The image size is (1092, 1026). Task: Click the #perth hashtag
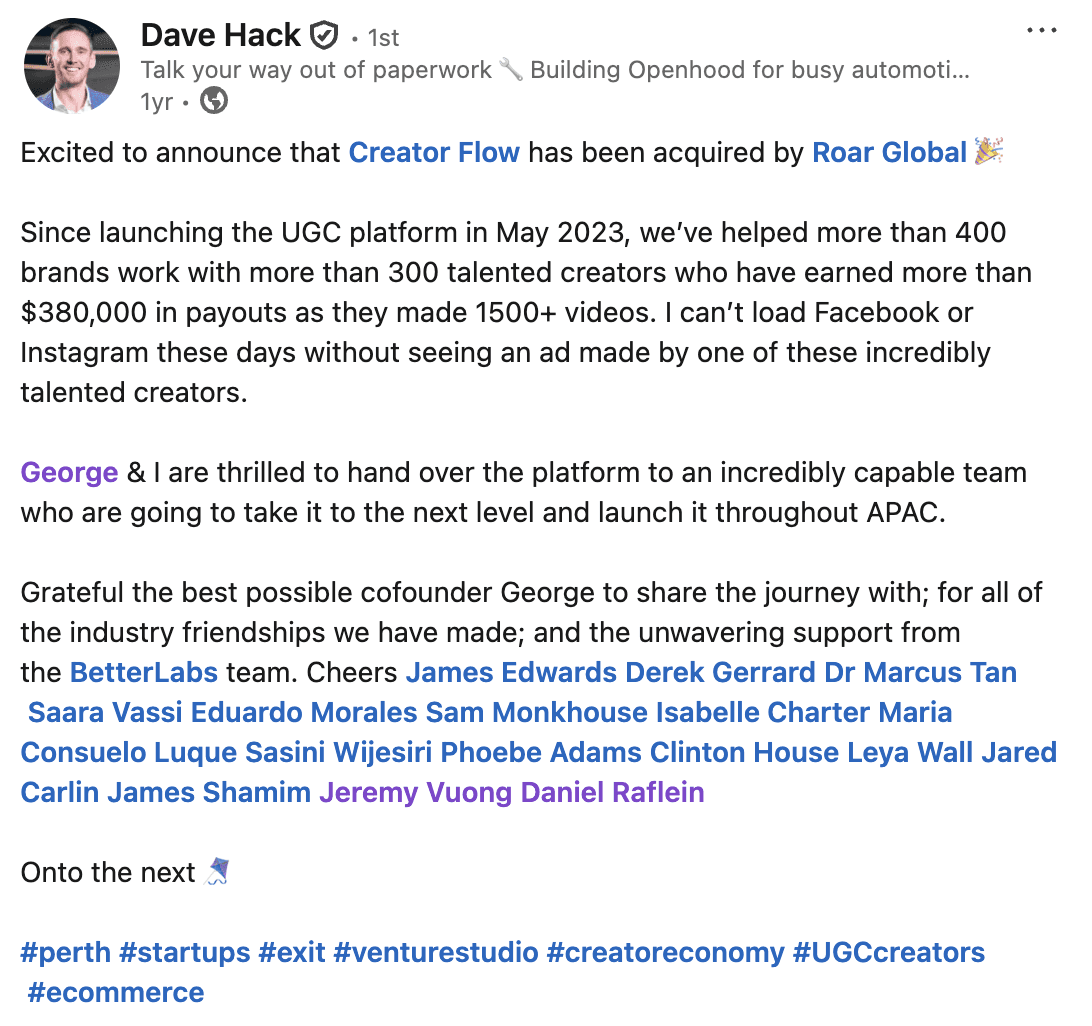[x=65, y=953]
